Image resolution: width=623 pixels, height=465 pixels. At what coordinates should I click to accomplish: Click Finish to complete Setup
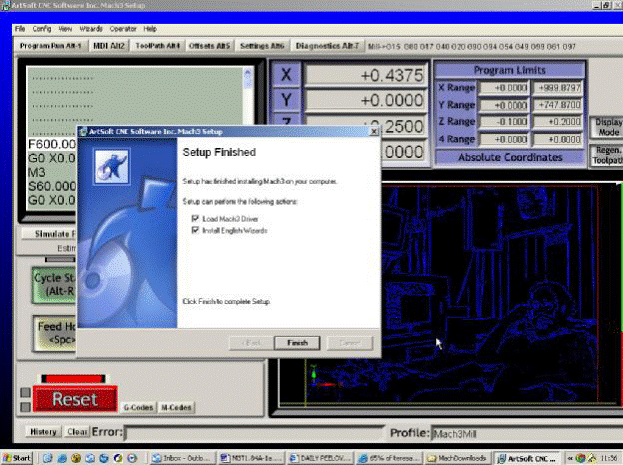(x=297, y=343)
